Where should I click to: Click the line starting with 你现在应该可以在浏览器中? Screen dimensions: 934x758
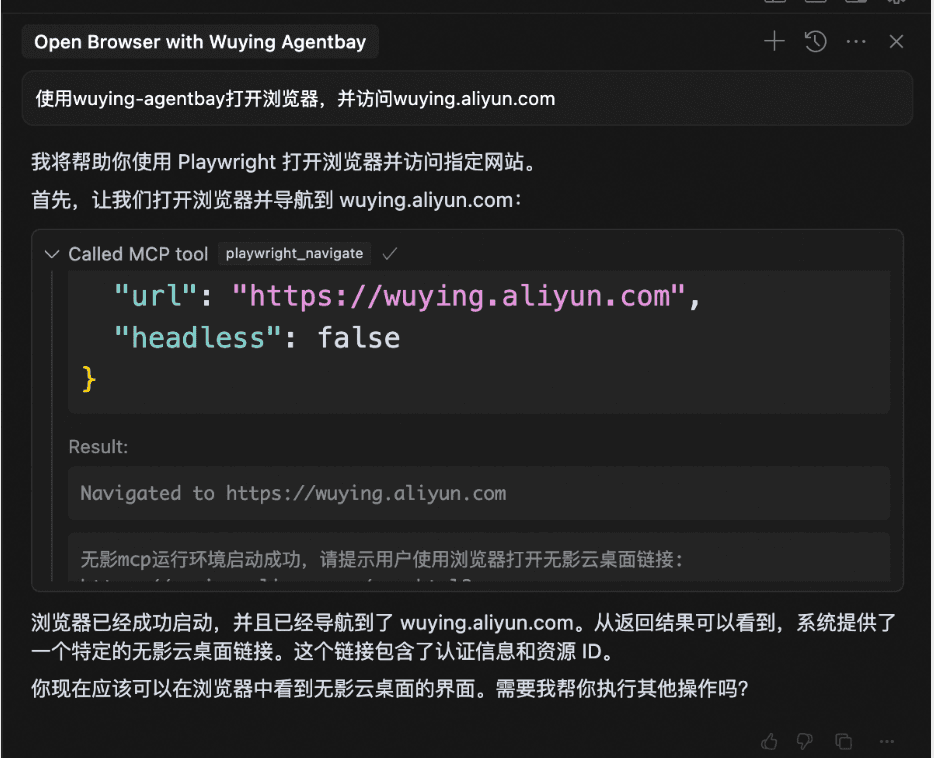click(390, 689)
